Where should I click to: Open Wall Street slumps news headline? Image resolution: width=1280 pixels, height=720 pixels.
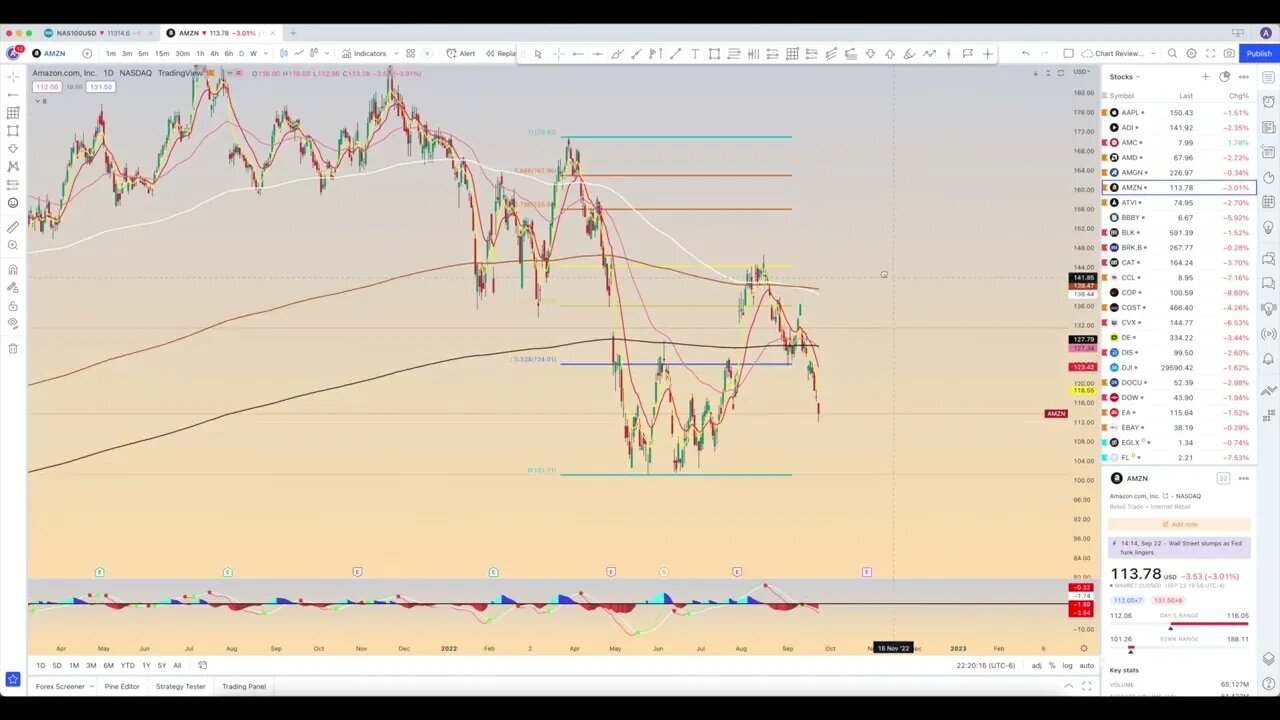(1179, 547)
